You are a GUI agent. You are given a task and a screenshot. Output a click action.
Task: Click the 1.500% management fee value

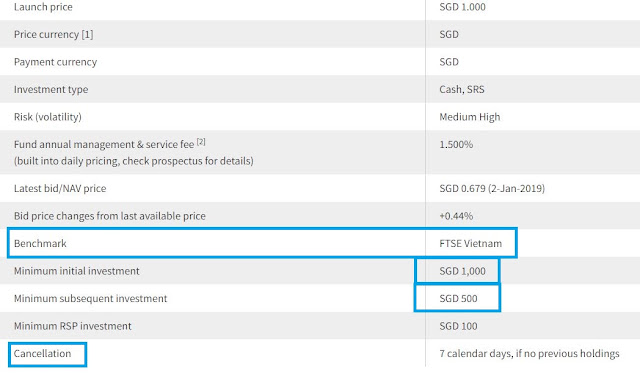point(456,144)
